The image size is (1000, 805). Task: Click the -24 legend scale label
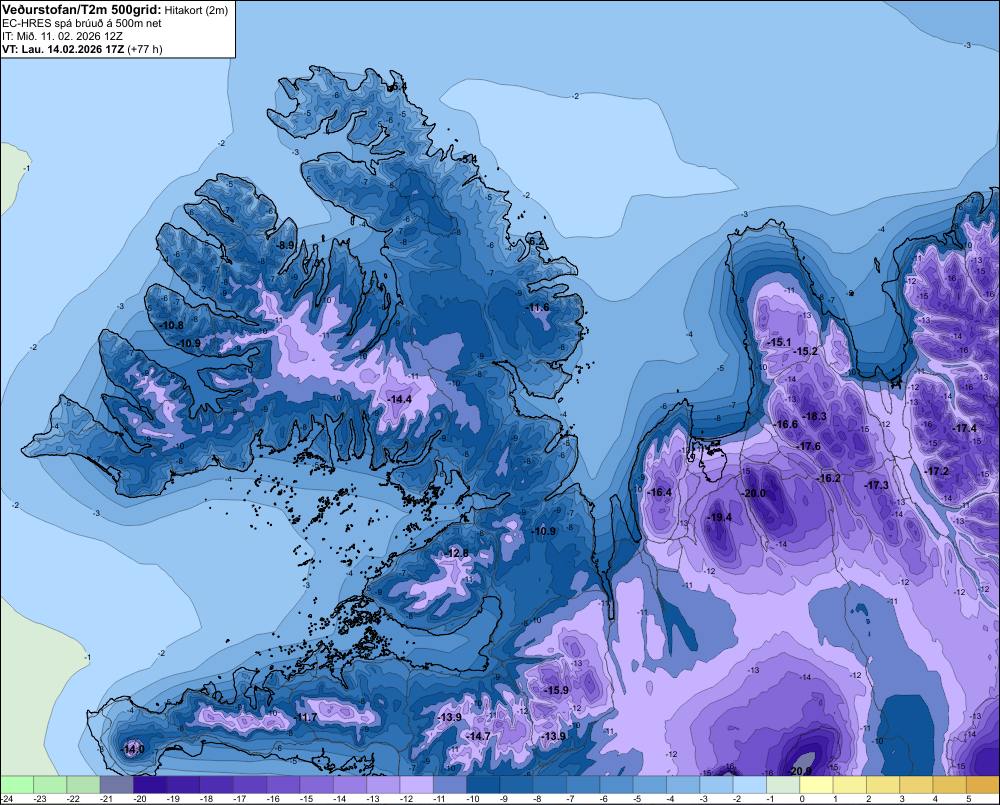[x=7, y=799]
